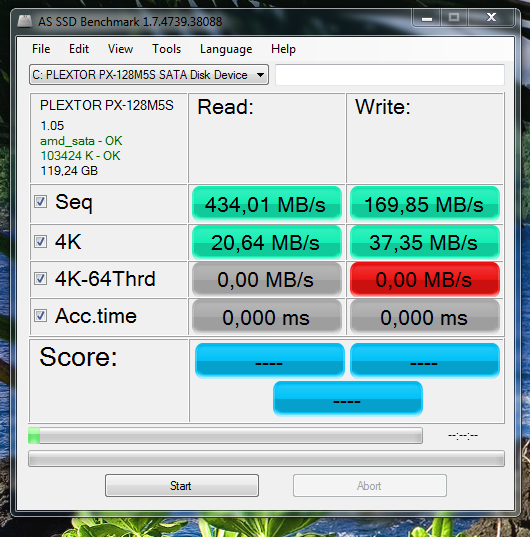Expand the PLEXTOR PX-128M5S drive dropdown

[x=149, y=74]
